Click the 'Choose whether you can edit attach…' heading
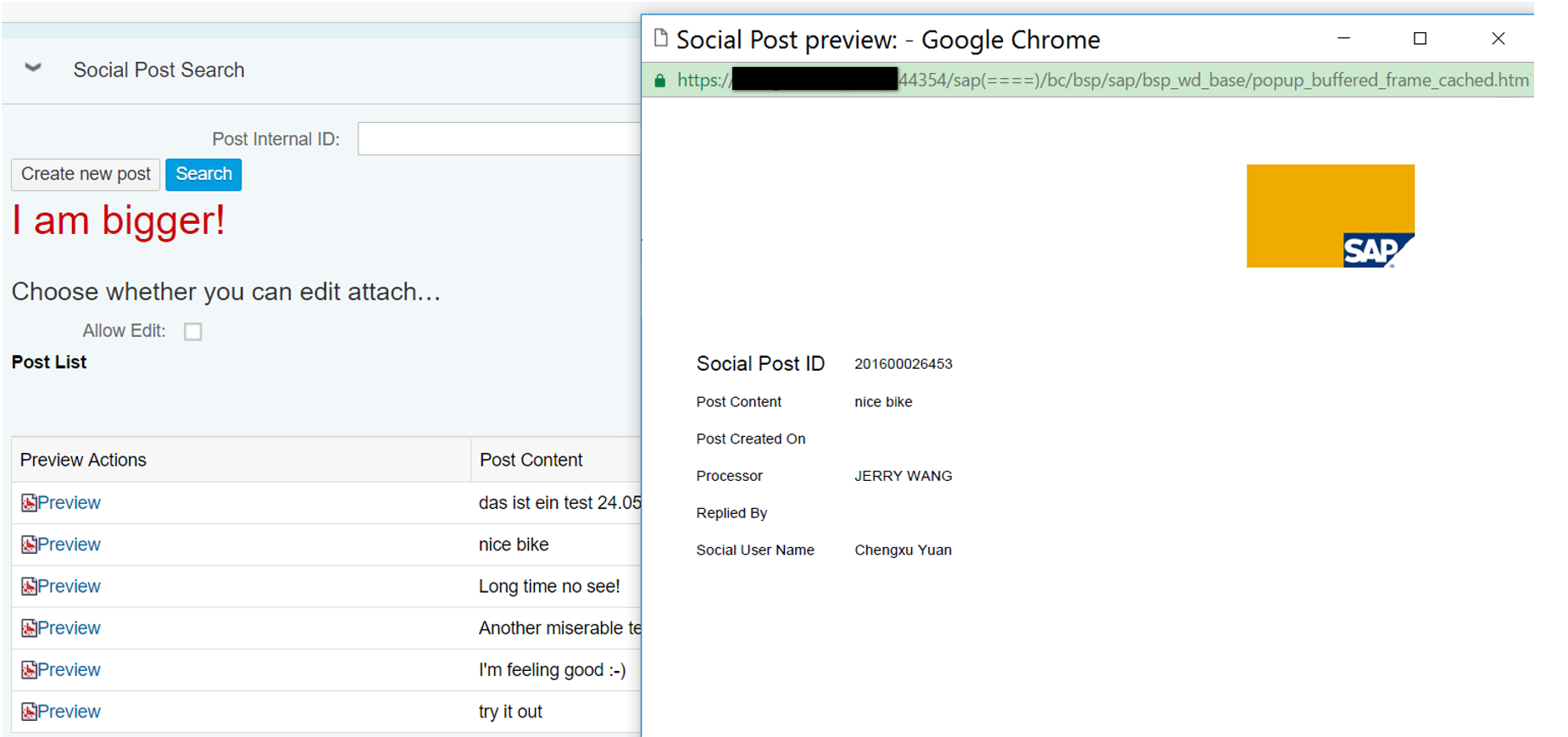 (226, 292)
